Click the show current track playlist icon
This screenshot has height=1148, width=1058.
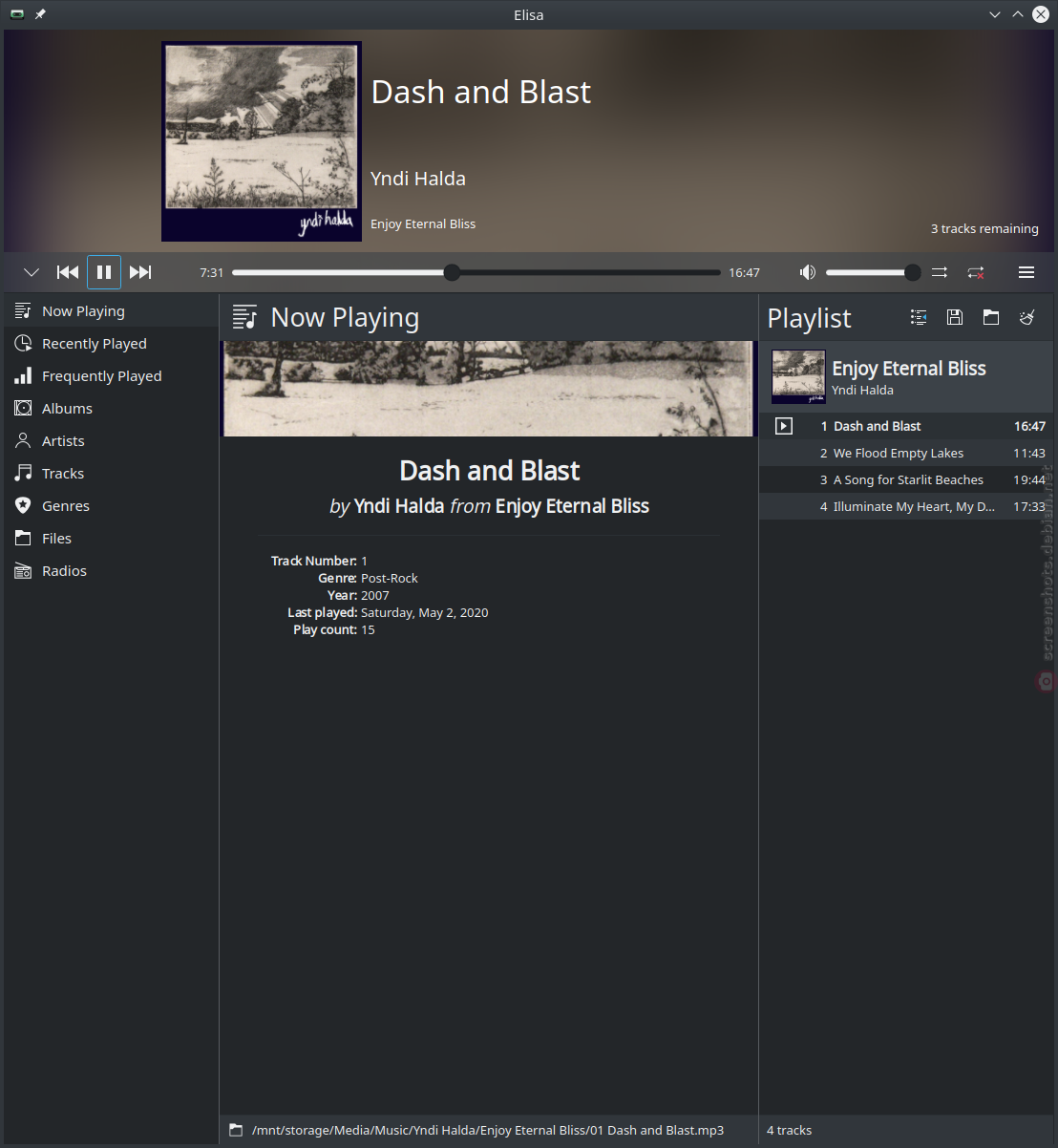click(919, 317)
